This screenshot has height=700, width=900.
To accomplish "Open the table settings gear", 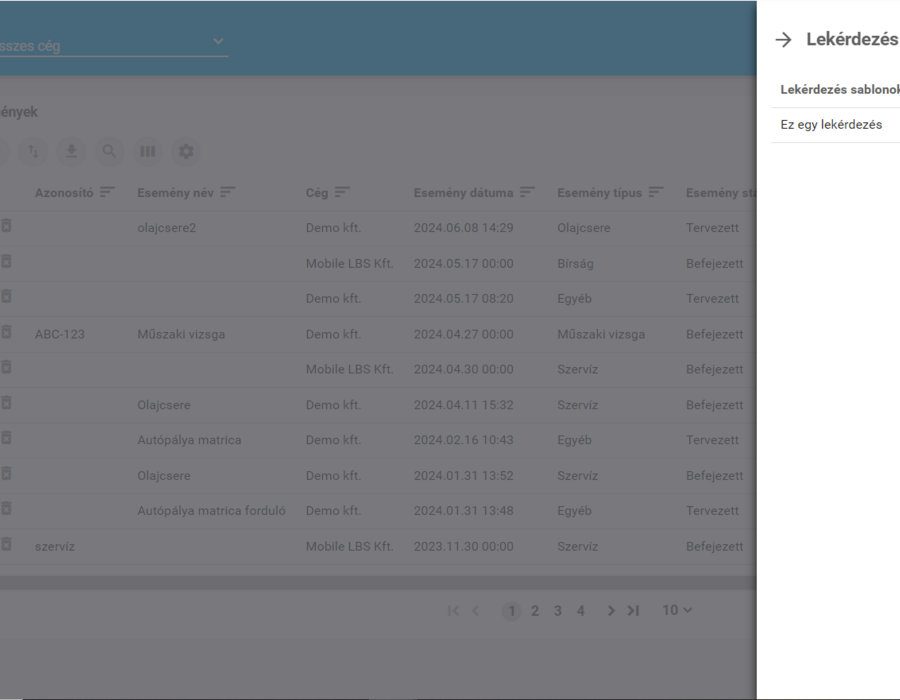I will pos(185,151).
